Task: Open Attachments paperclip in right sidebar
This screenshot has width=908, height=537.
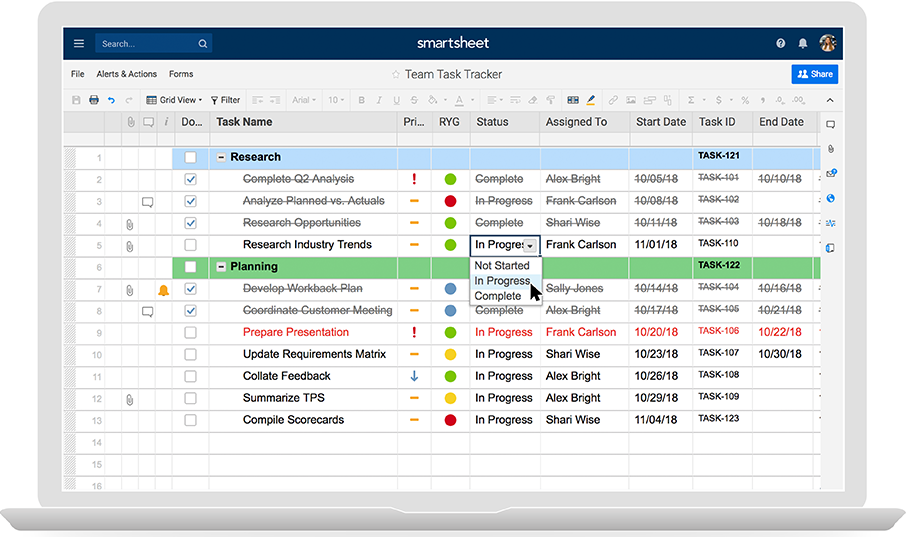Action: click(x=830, y=149)
